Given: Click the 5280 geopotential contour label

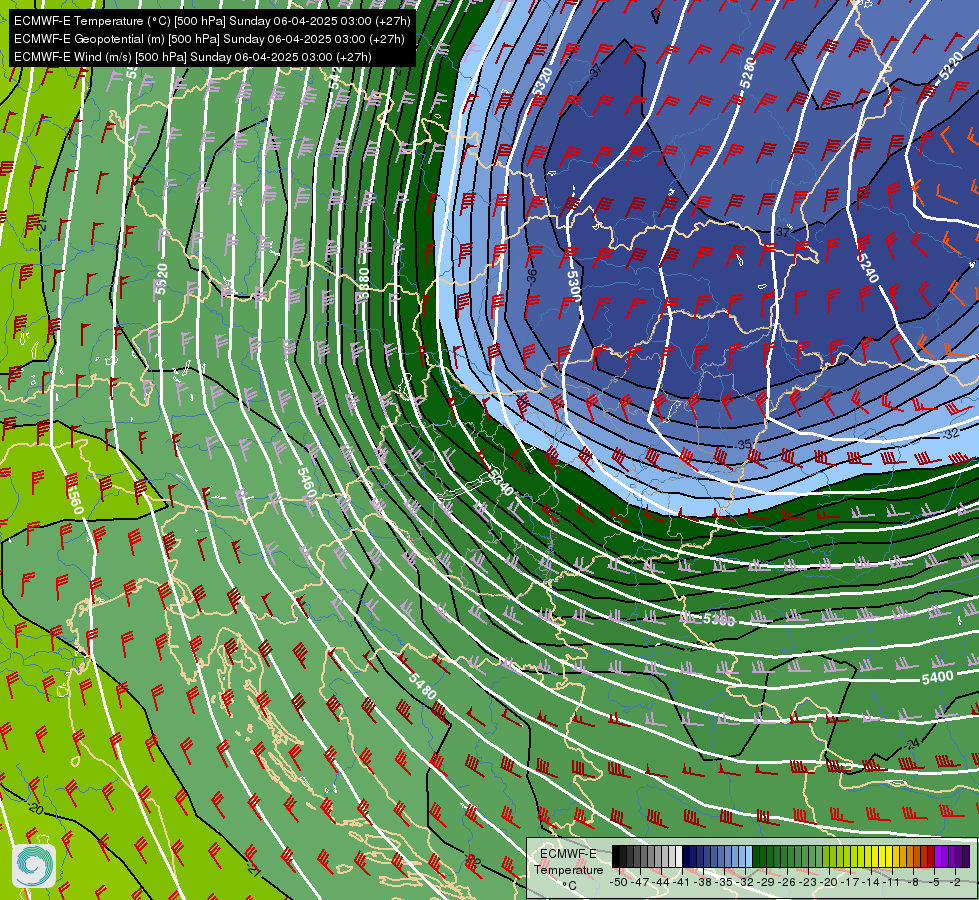Looking at the screenshot, I should pos(747,73).
